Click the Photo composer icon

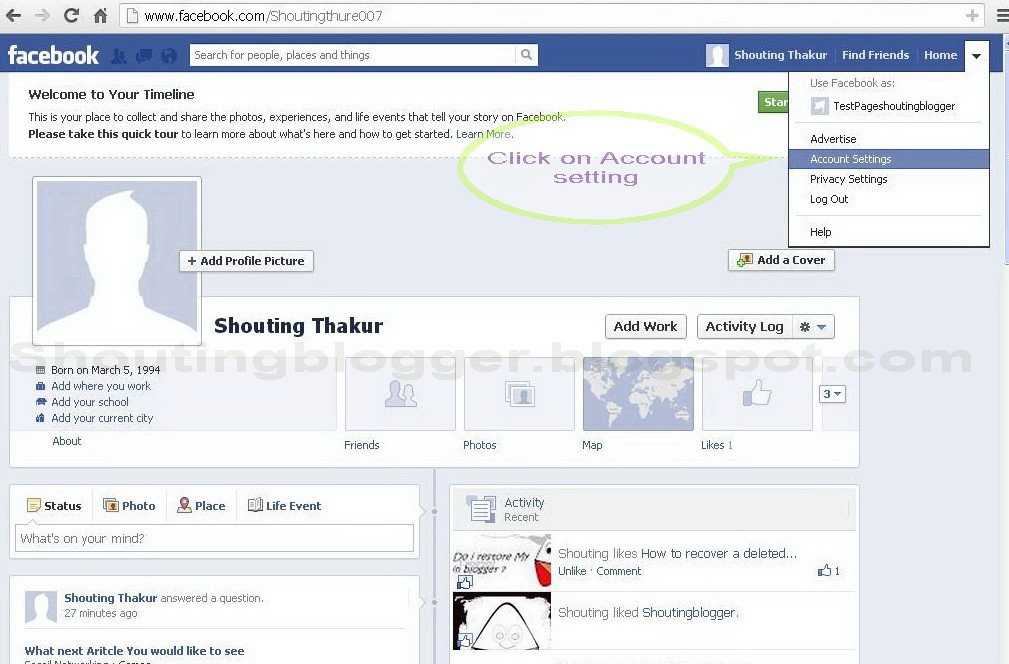tap(111, 505)
